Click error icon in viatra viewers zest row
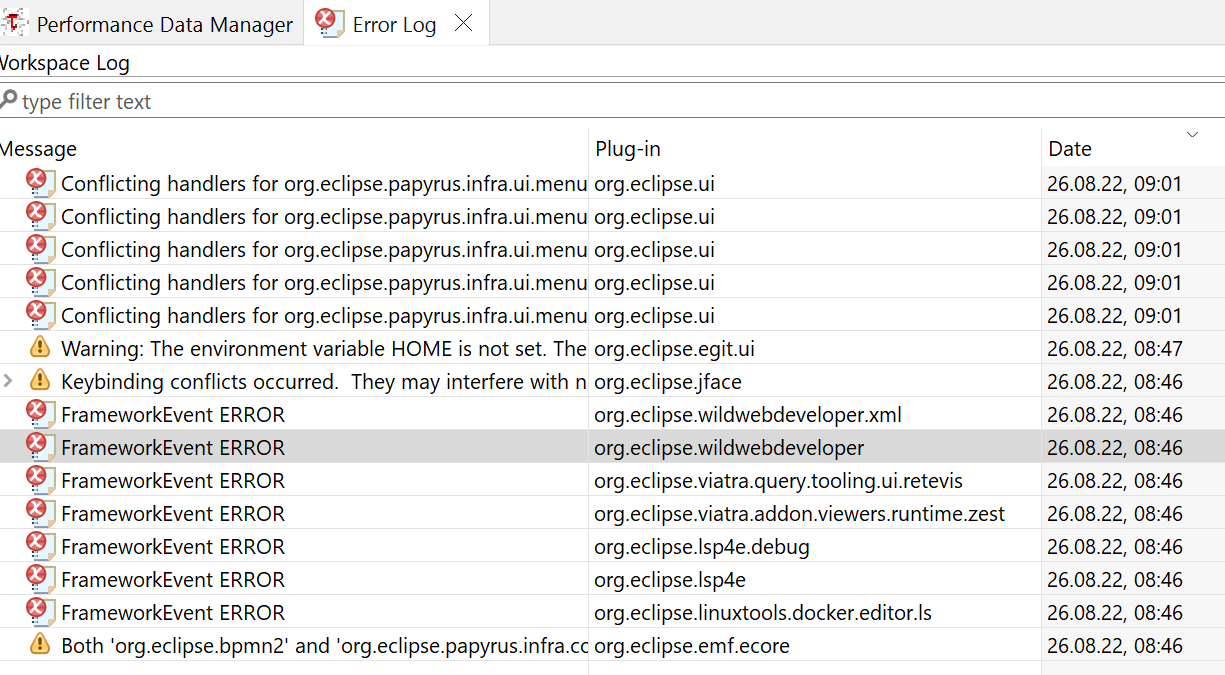The image size is (1225, 675). point(40,512)
